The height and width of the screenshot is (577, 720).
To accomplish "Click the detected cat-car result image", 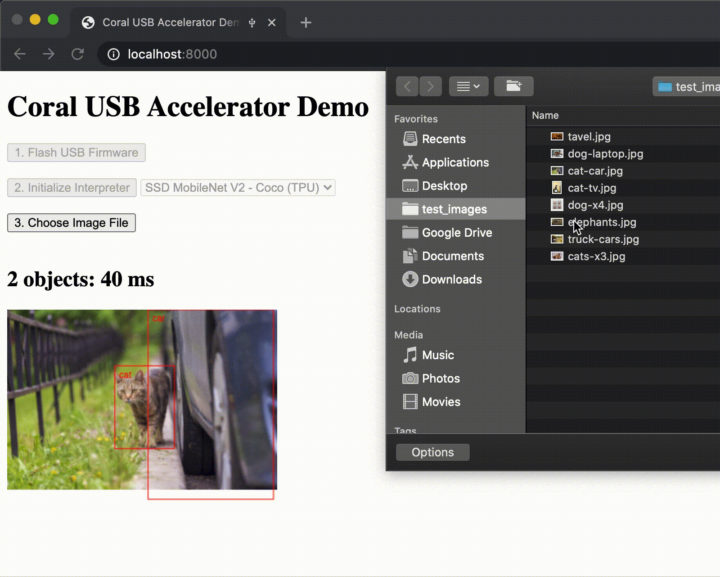I will (x=142, y=399).
